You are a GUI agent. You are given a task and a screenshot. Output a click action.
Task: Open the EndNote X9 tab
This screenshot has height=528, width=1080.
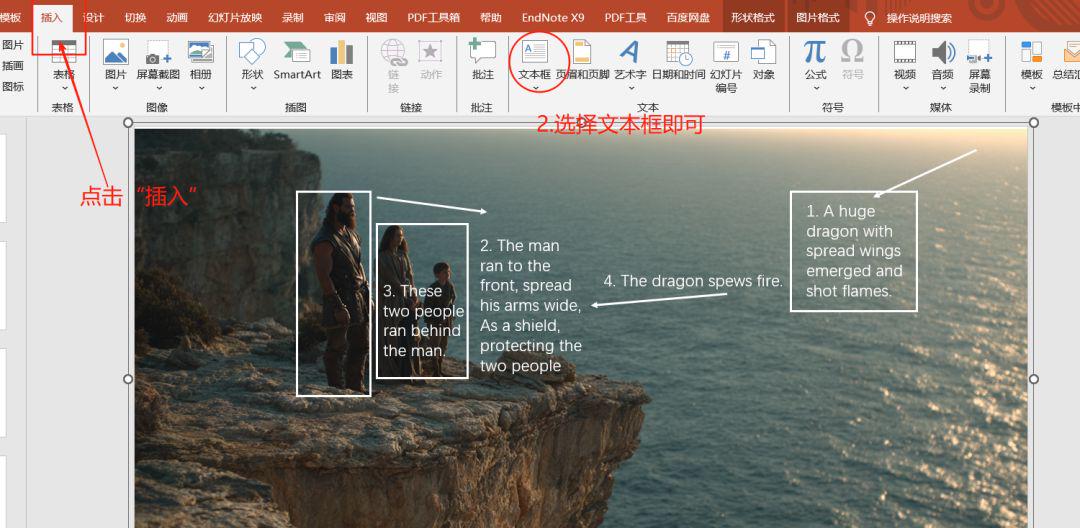coord(553,18)
